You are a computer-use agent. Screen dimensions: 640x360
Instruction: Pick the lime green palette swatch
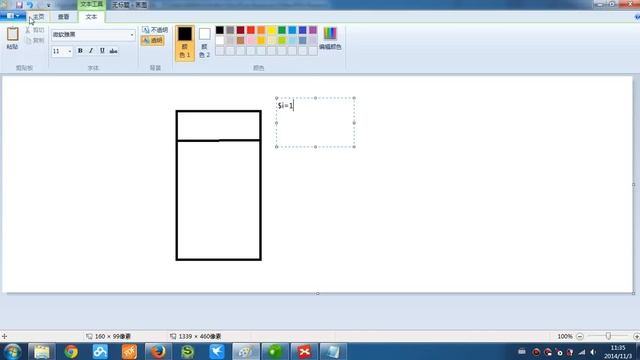(x=282, y=40)
